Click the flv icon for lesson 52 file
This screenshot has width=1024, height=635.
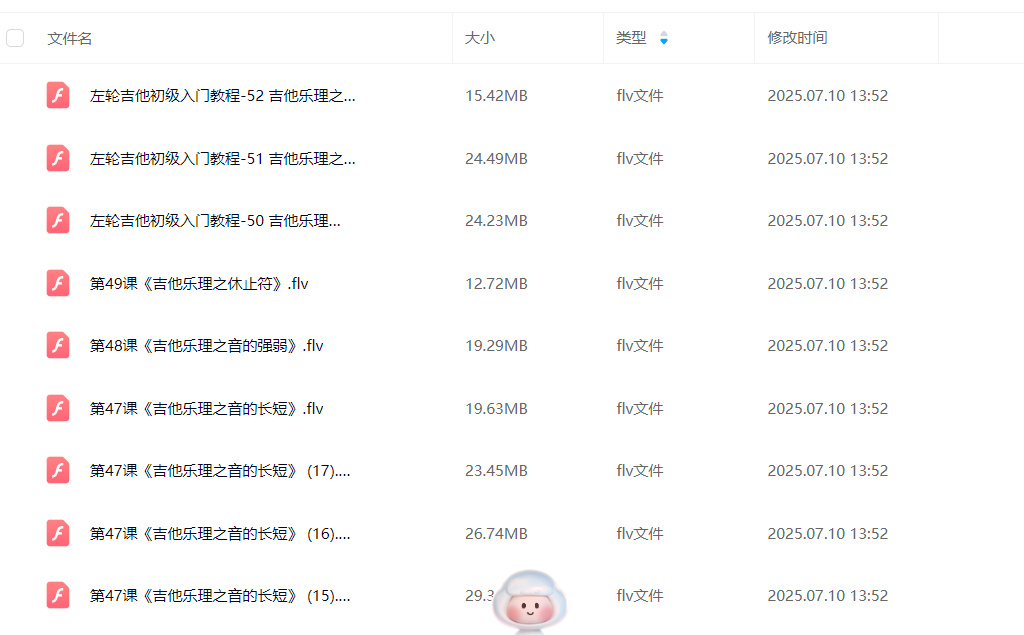tap(58, 96)
